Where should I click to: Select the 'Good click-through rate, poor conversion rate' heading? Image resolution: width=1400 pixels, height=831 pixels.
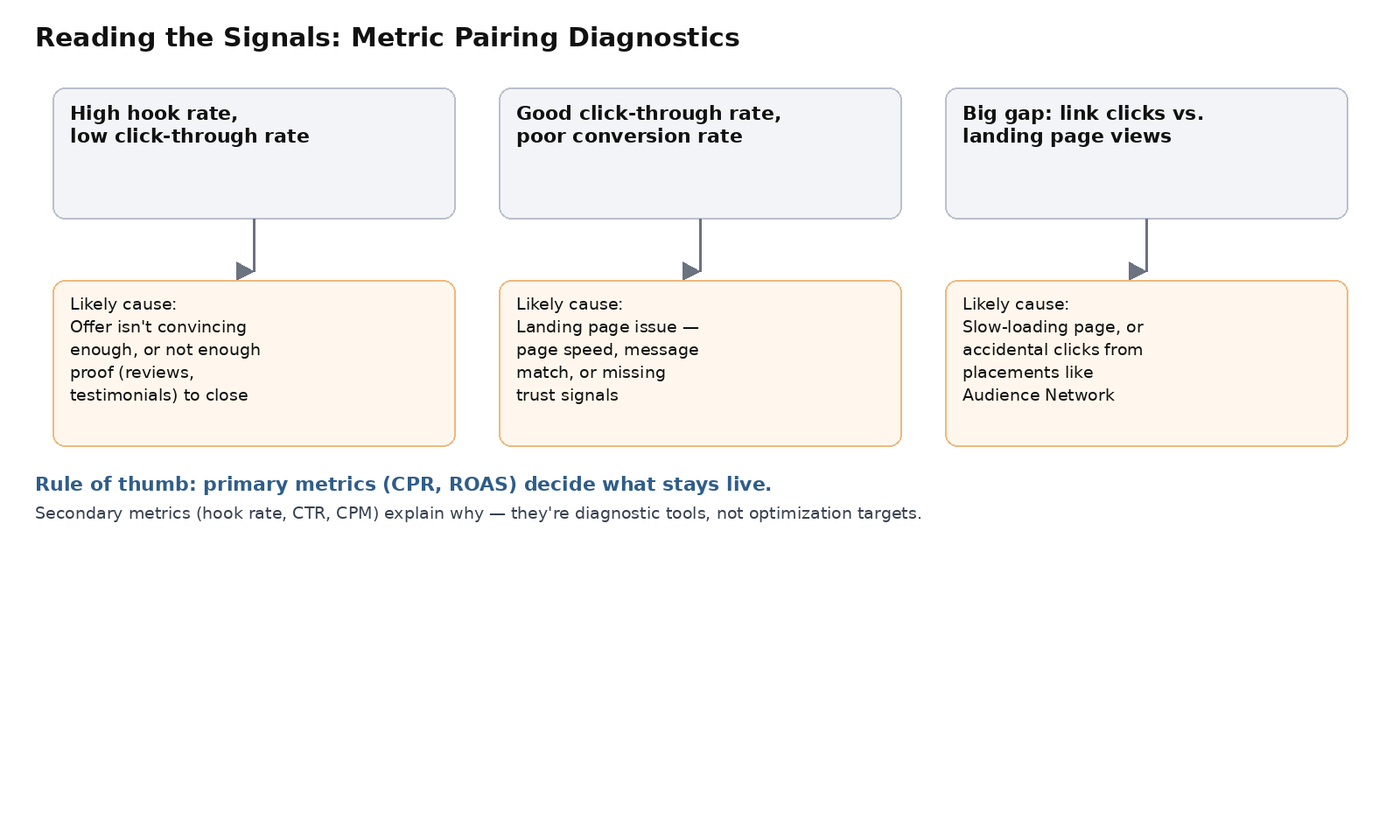click(649, 125)
